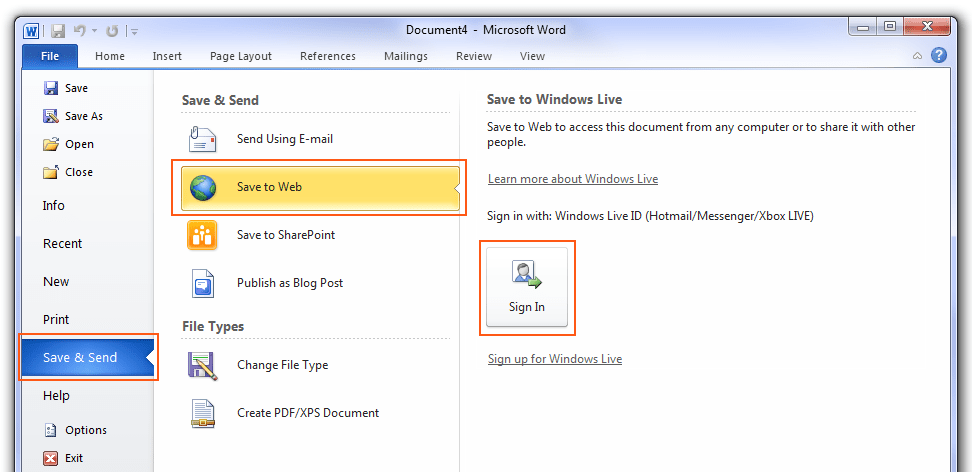
Task: Click the Sign In button
Action: [x=527, y=287]
